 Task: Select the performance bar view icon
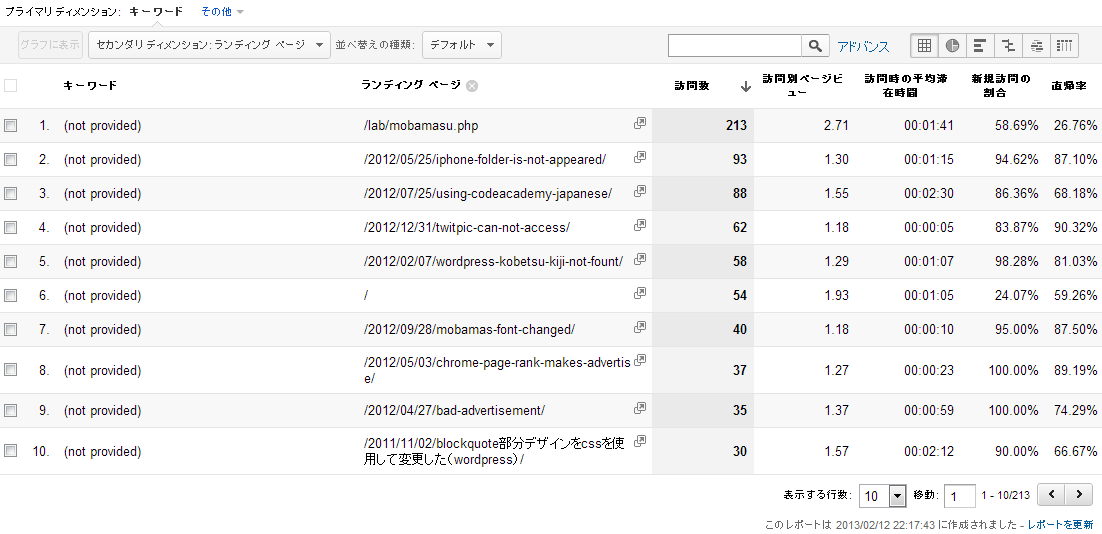(980, 46)
